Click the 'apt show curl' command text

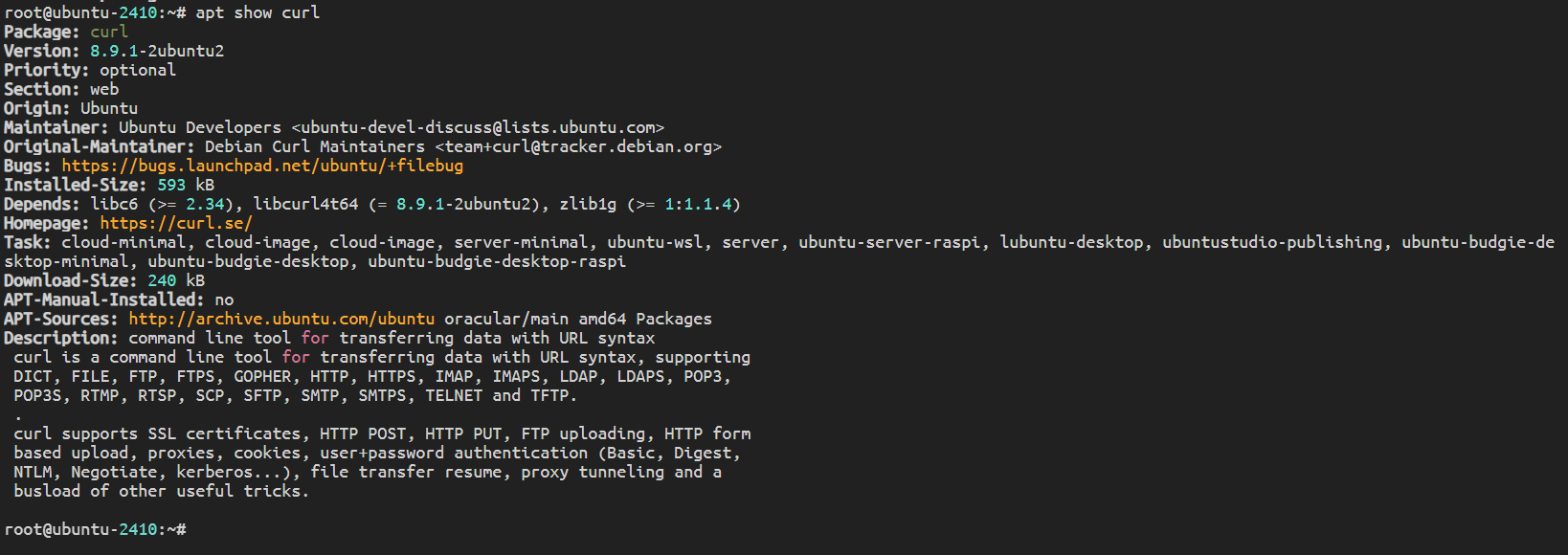[x=258, y=12]
